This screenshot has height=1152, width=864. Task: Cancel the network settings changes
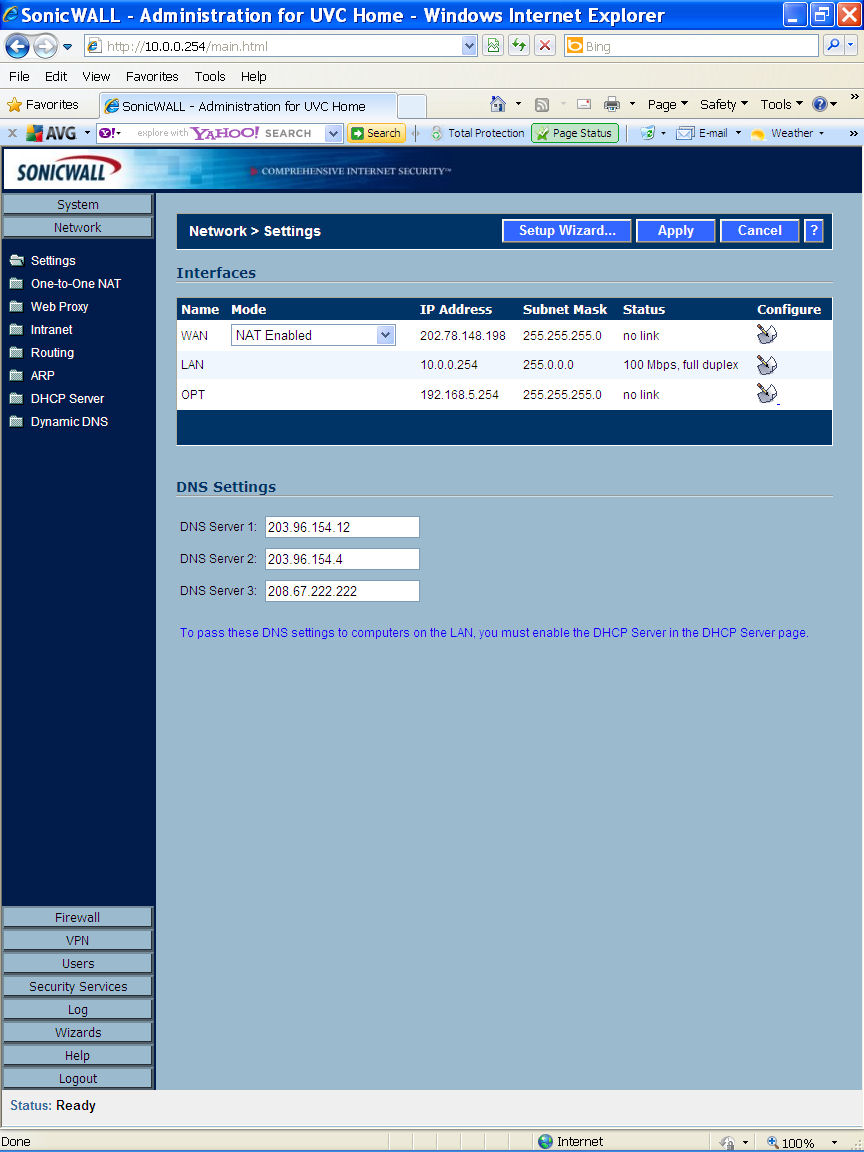(x=760, y=231)
